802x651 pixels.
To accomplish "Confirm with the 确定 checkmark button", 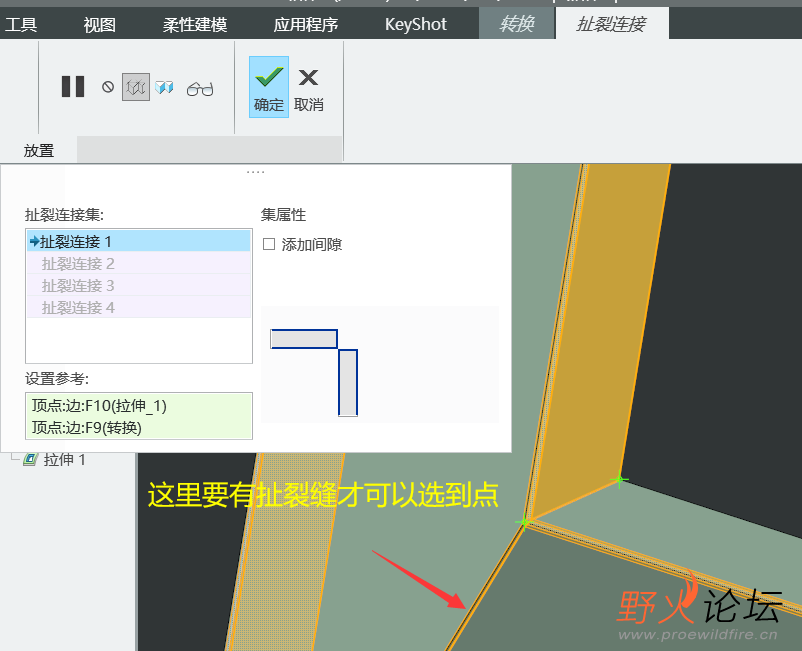I will click(269, 87).
